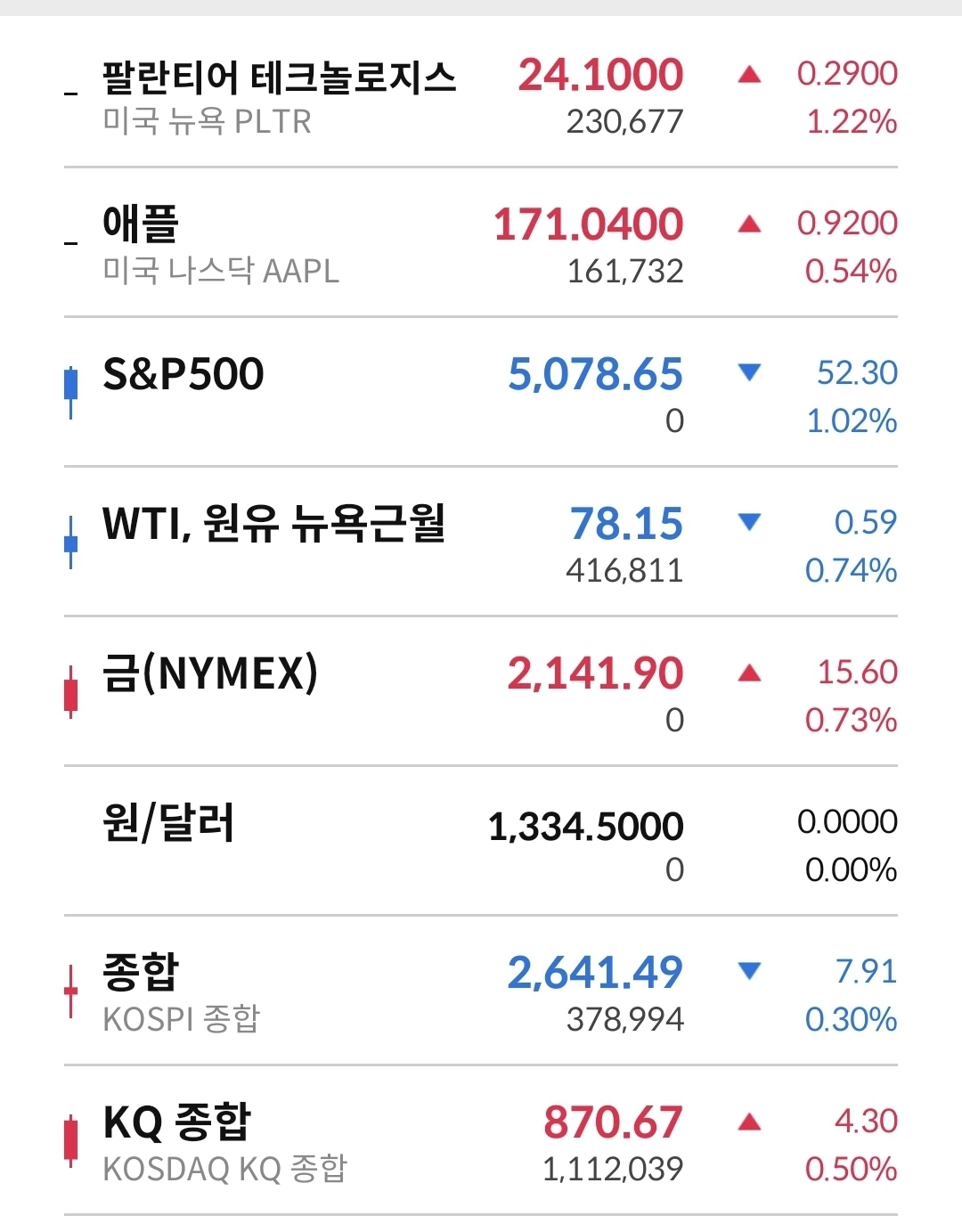Click the blue down arrow for S&P500
The width and height of the screenshot is (962, 1232).
750,372
